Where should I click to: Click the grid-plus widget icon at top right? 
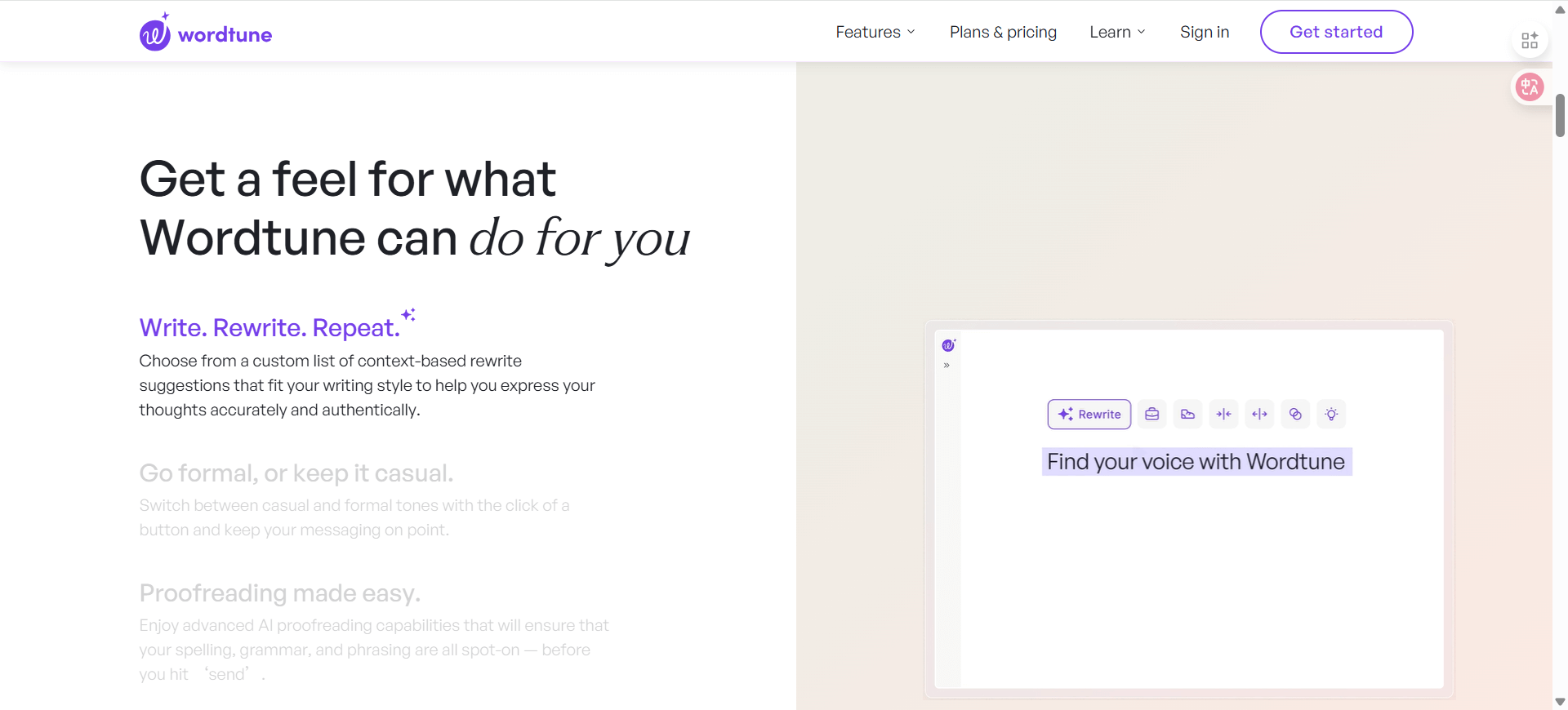[1529, 41]
